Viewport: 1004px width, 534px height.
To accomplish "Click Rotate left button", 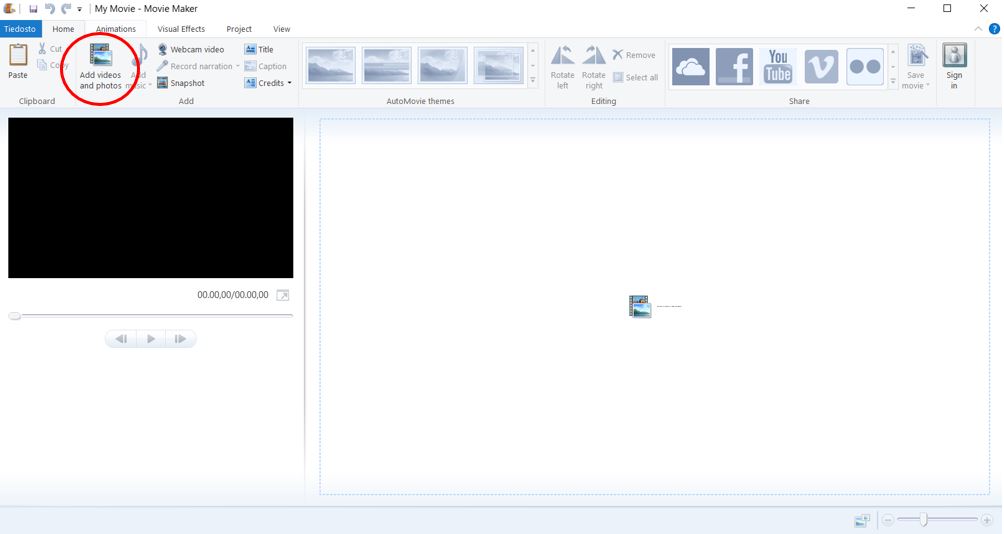I will pyautogui.click(x=563, y=66).
